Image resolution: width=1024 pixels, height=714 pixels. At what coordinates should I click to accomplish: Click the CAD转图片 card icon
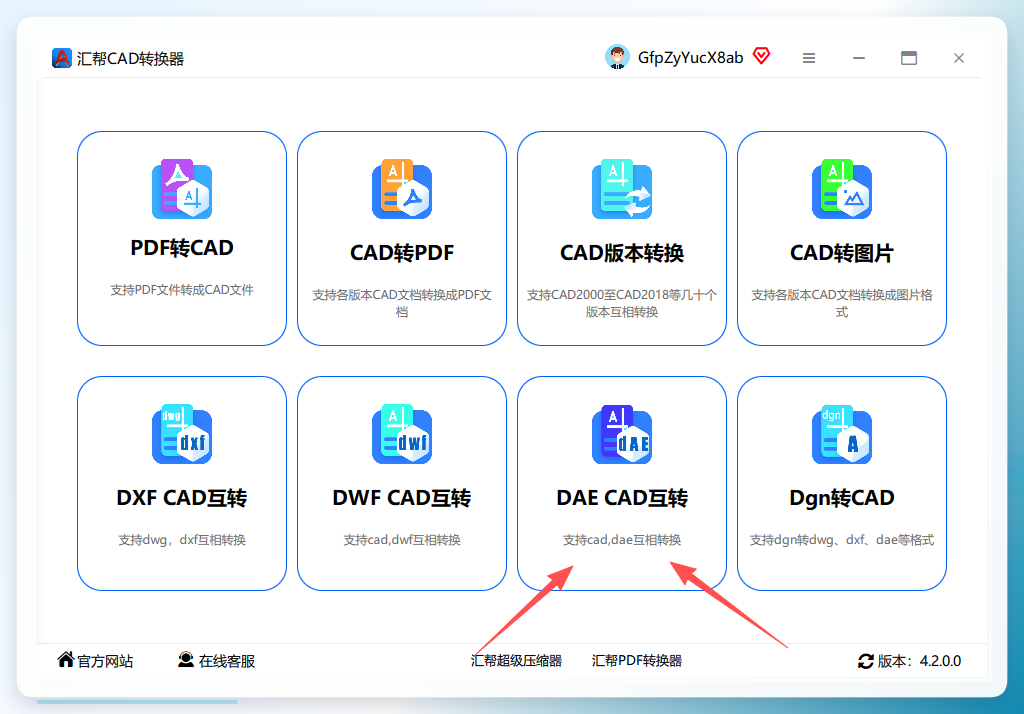[x=842, y=189]
